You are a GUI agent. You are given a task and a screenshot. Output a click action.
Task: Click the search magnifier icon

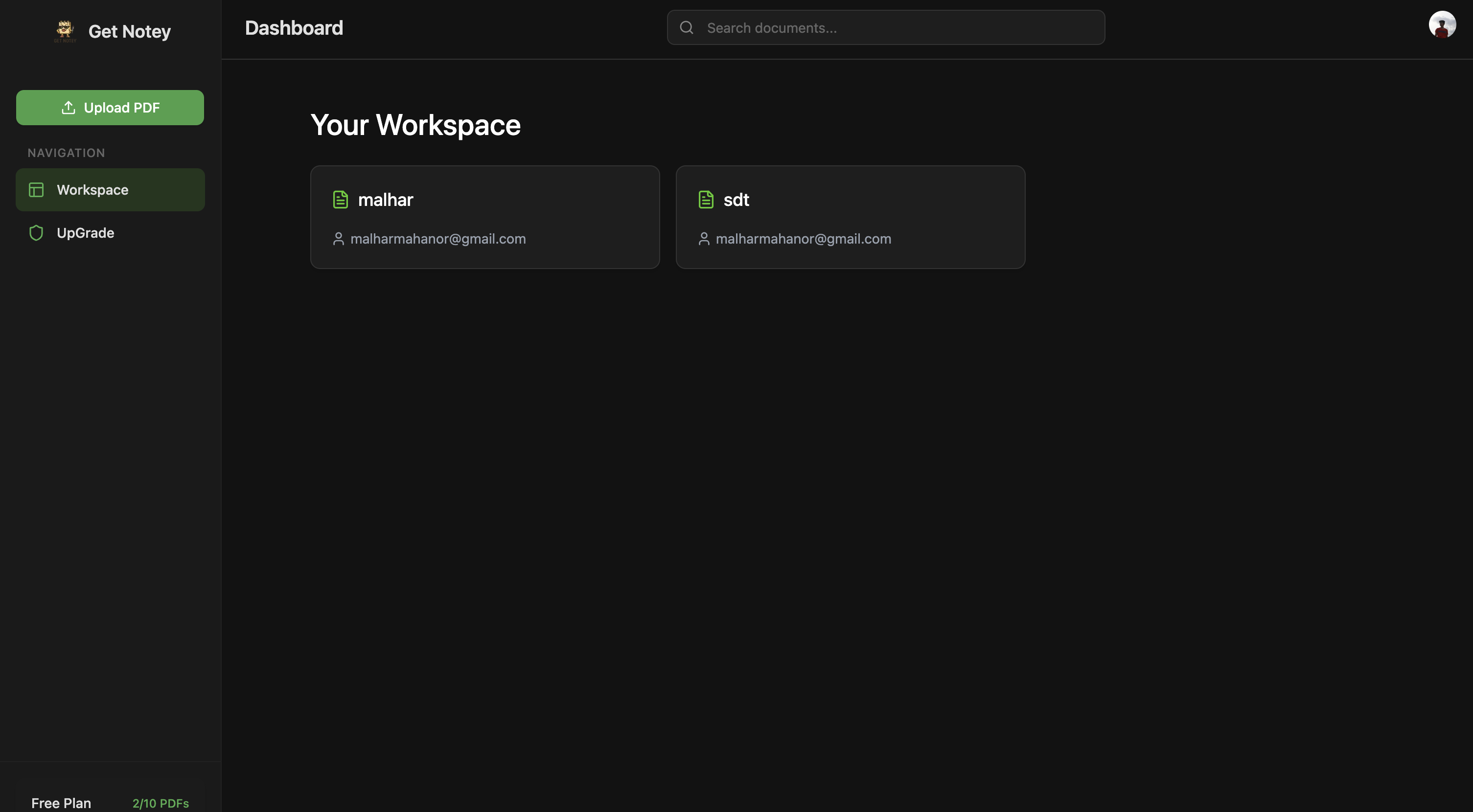[686, 27]
